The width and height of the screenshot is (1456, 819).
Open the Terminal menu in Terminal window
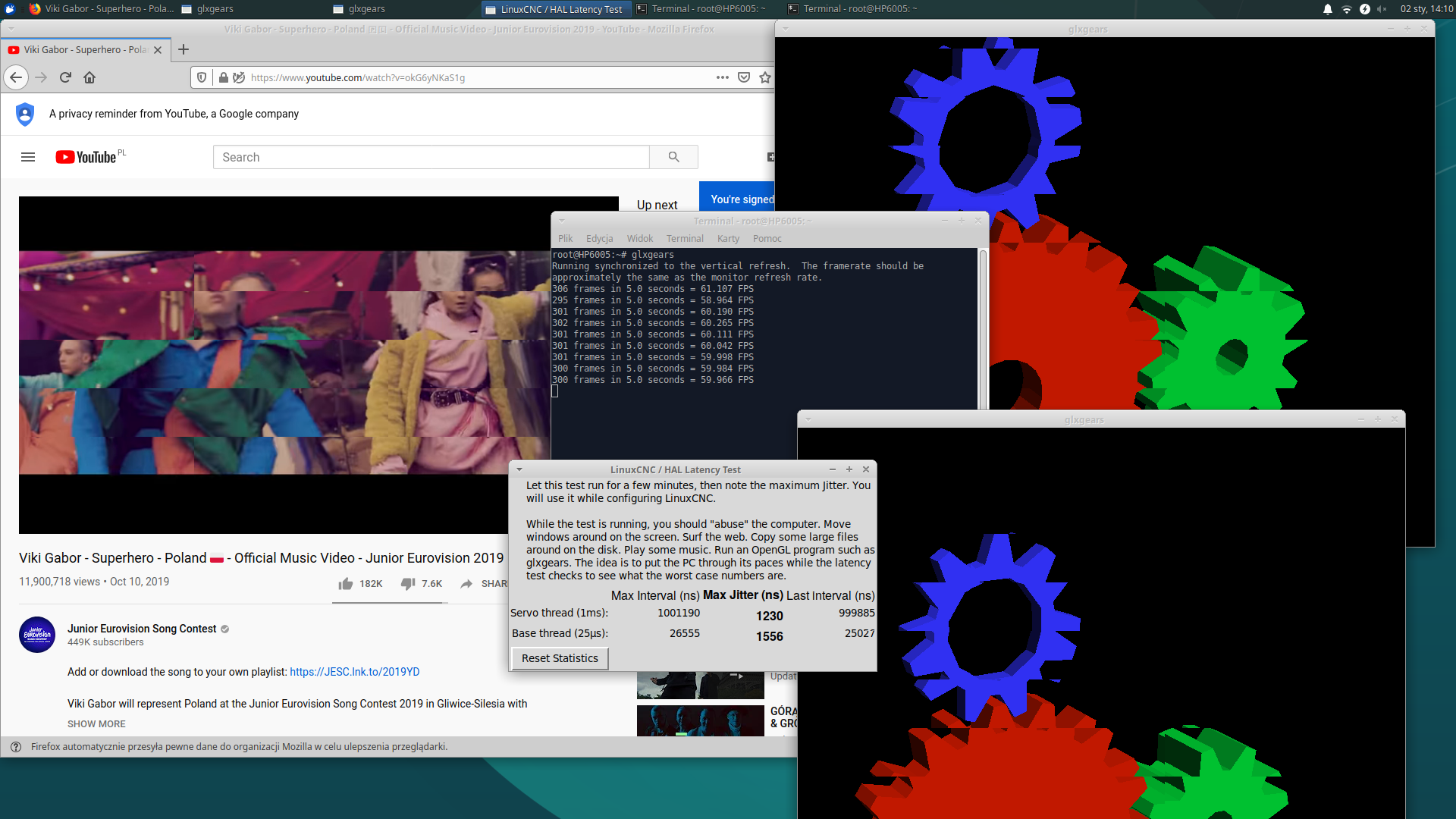click(685, 238)
